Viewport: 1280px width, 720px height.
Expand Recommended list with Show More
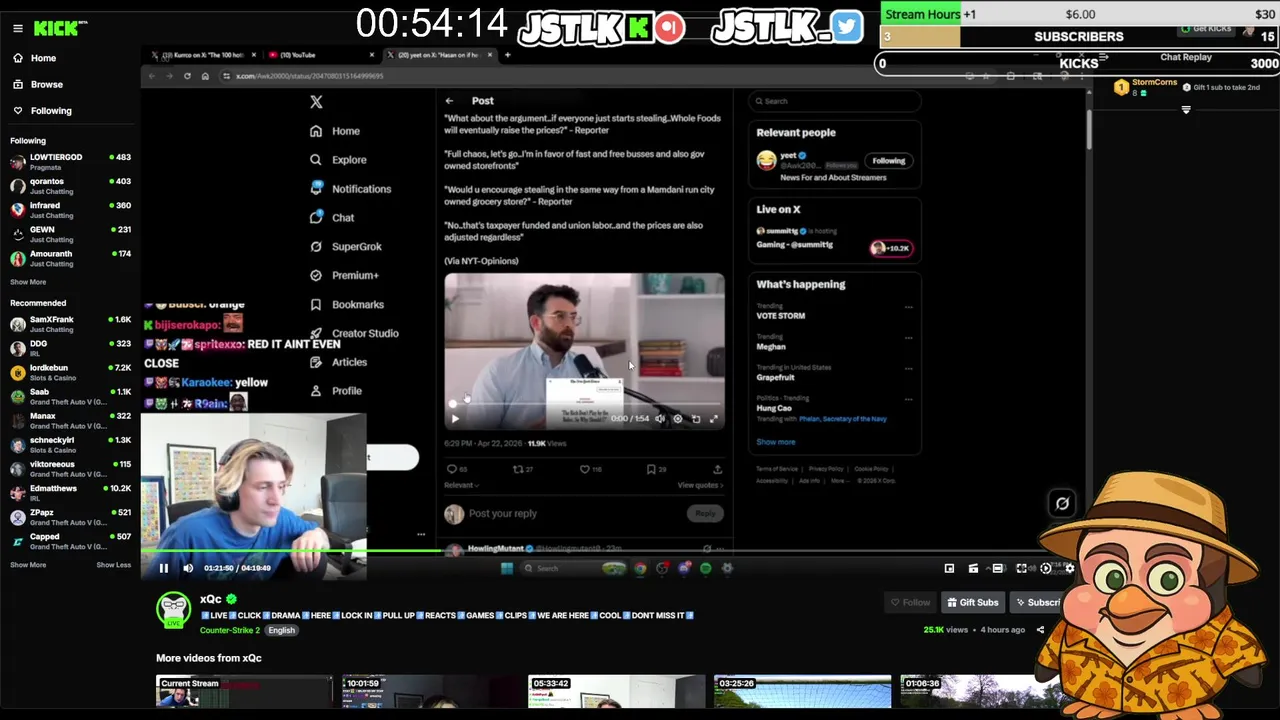[x=28, y=565]
